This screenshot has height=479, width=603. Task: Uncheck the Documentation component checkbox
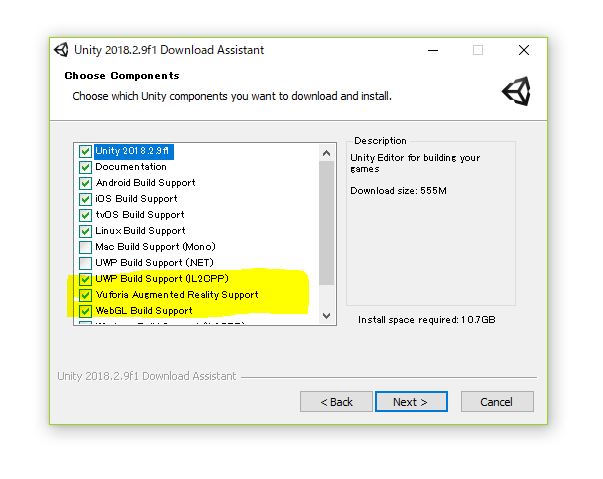point(85,167)
